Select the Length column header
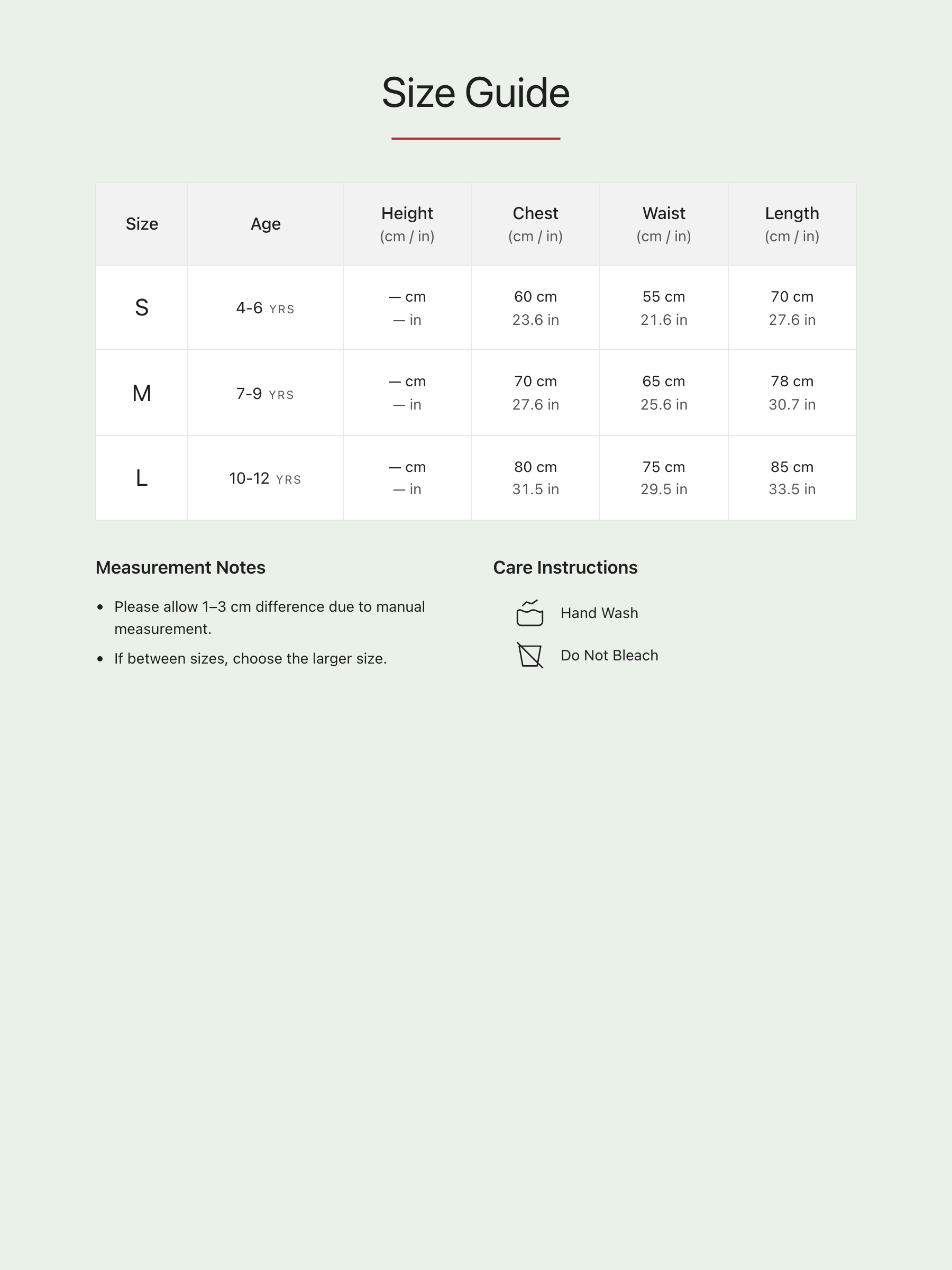This screenshot has height=1270, width=952. coord(792,214)
